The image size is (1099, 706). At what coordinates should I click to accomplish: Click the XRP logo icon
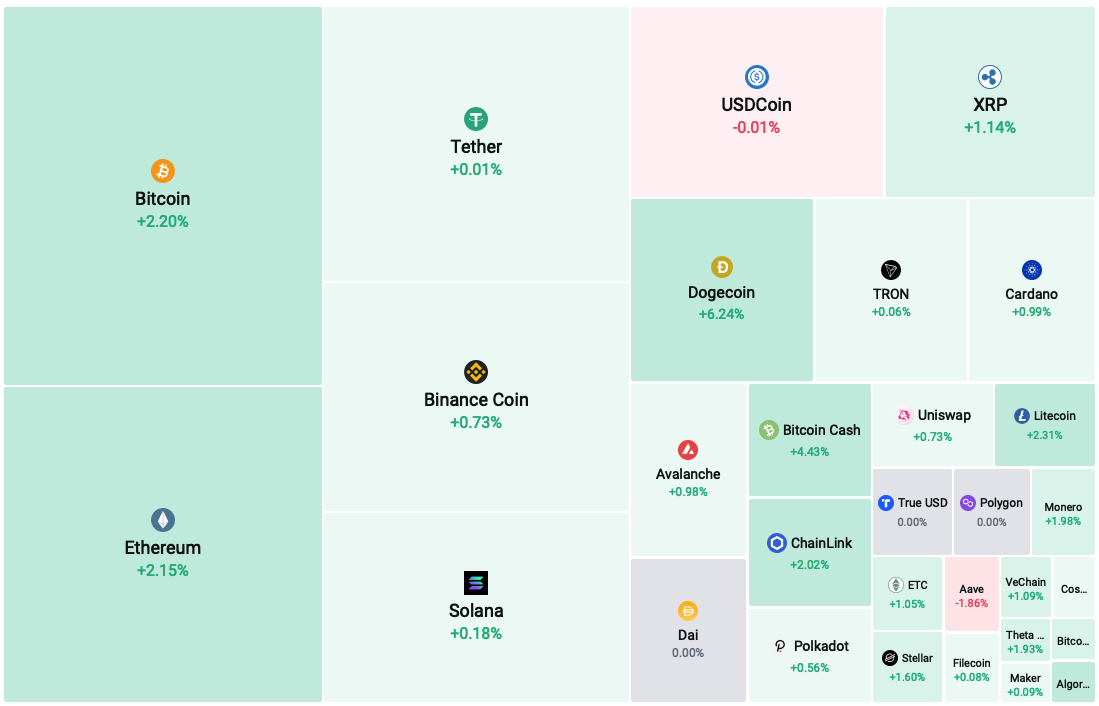(990, 77)
